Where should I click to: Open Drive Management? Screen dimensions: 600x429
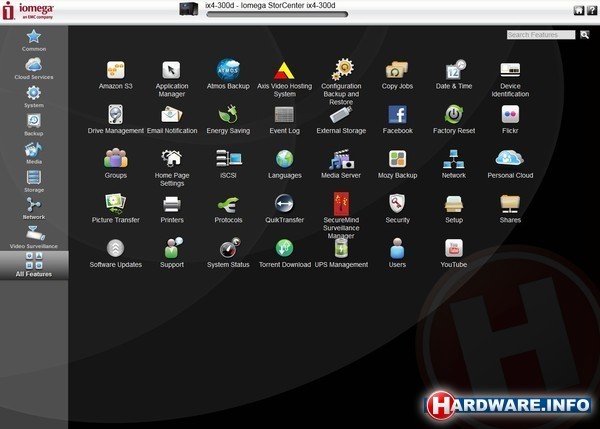(x=116, y=119)
